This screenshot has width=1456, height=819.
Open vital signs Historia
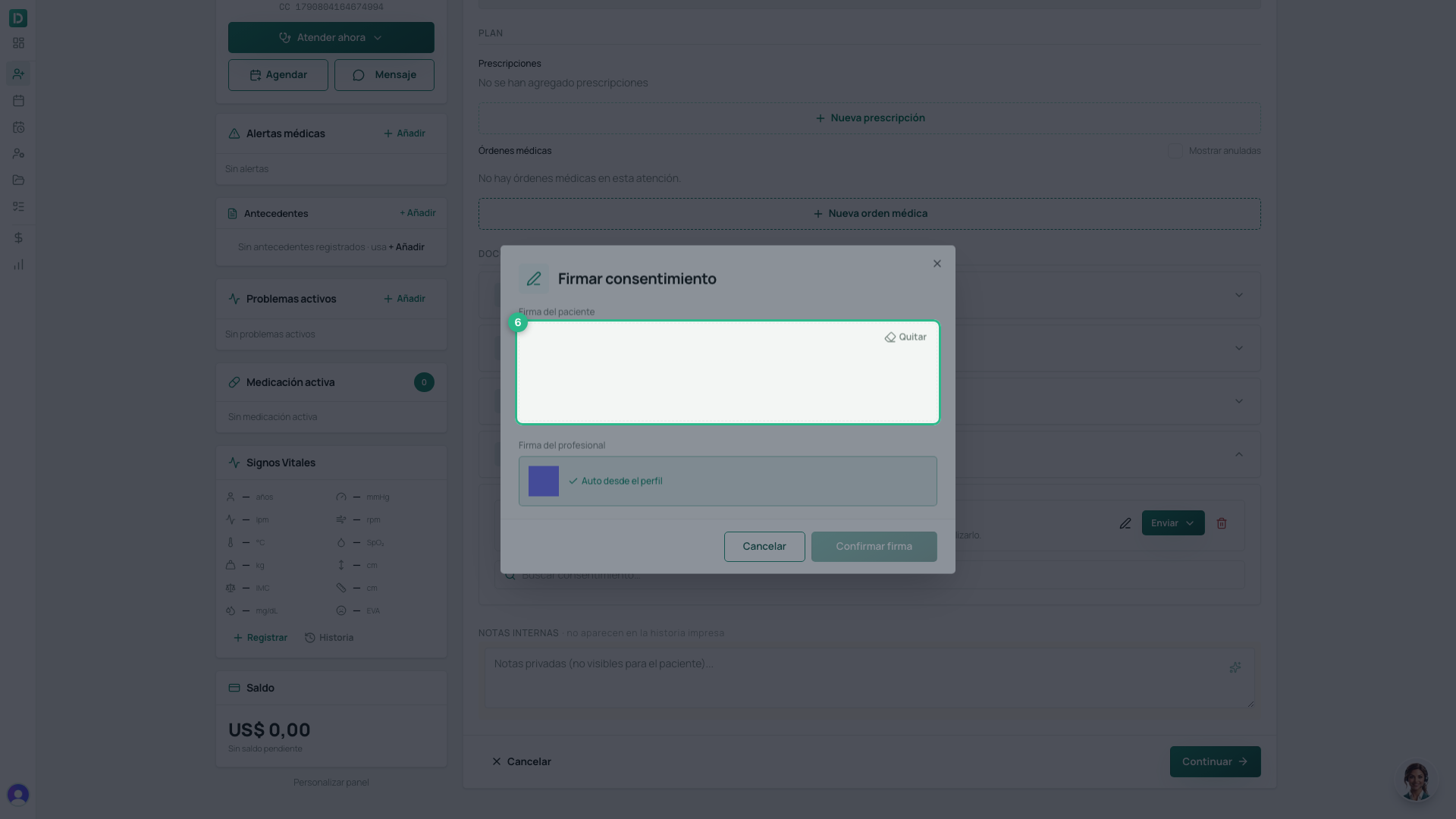click(329, 638)
